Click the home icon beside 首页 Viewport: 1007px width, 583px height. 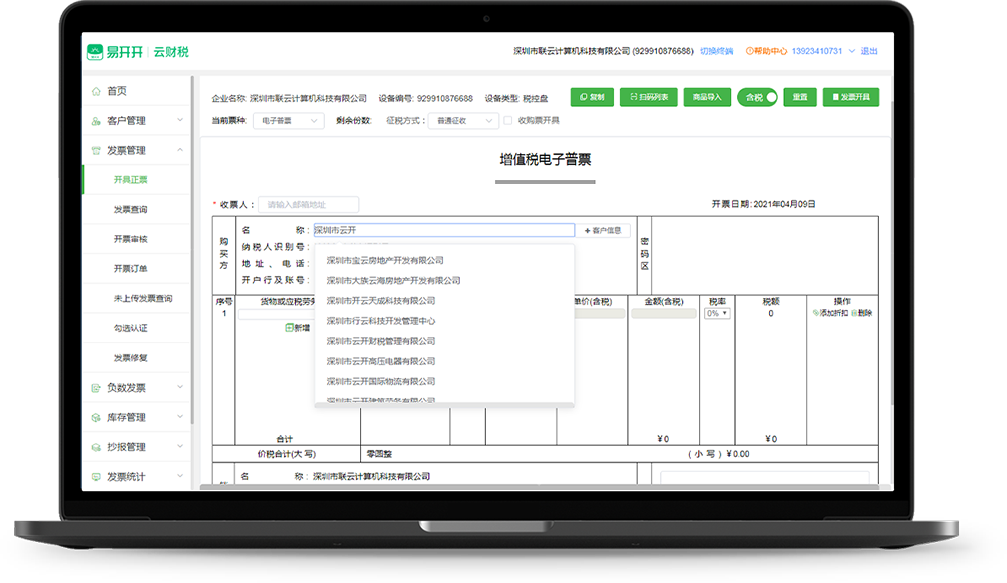[96, 91]
